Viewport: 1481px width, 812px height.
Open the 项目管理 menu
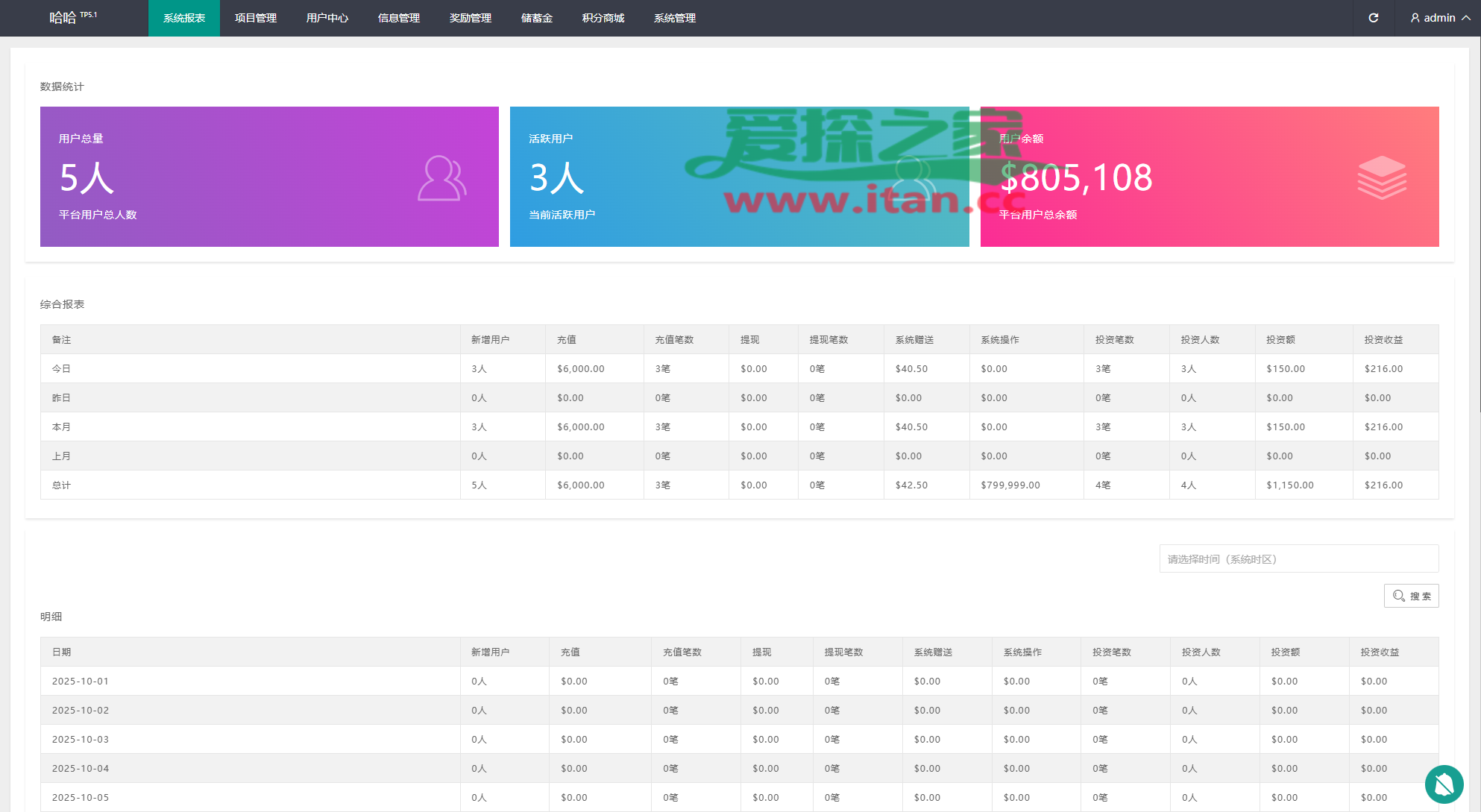tap(256, 18)
